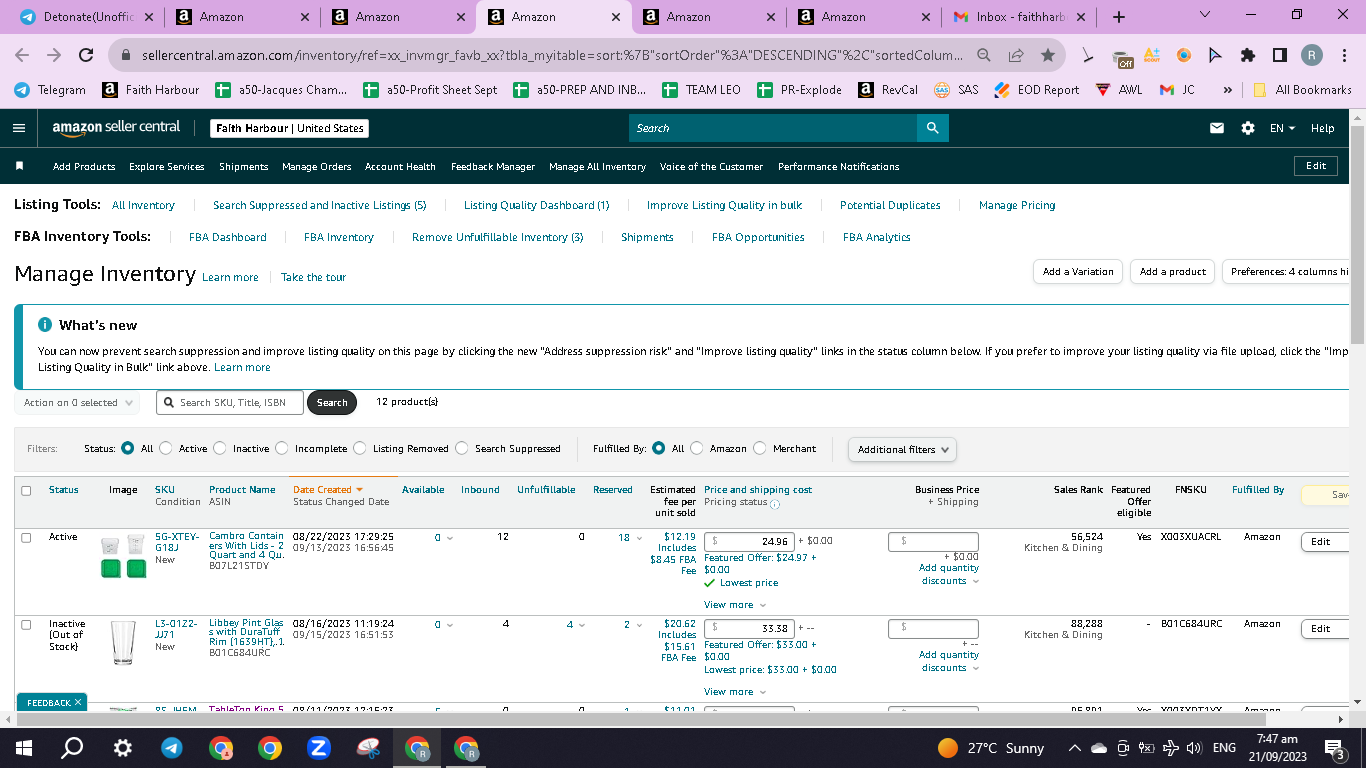This screenshot has width=1366, height=768.
Task: Click the info icon next to What's new
Action: pos(45,325)
